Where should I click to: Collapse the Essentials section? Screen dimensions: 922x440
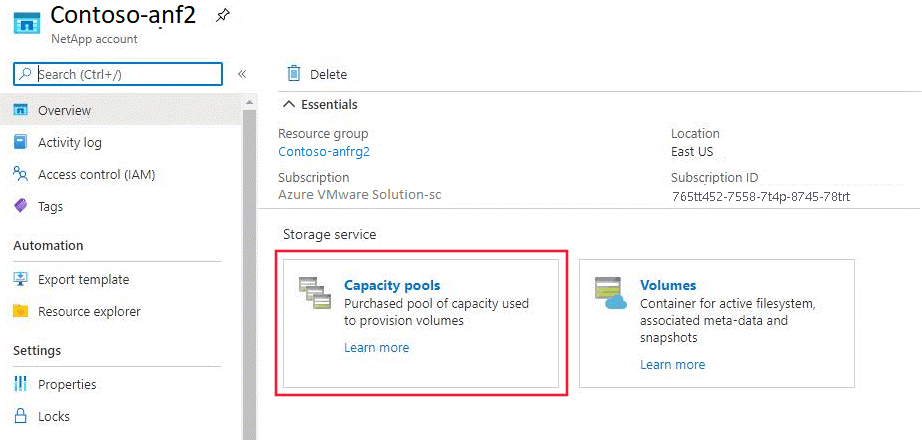pyautogui.click(x=289, y=104)
